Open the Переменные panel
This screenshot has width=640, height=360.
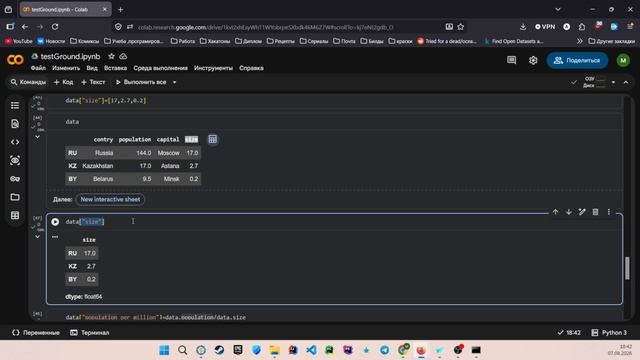[36, 333]
